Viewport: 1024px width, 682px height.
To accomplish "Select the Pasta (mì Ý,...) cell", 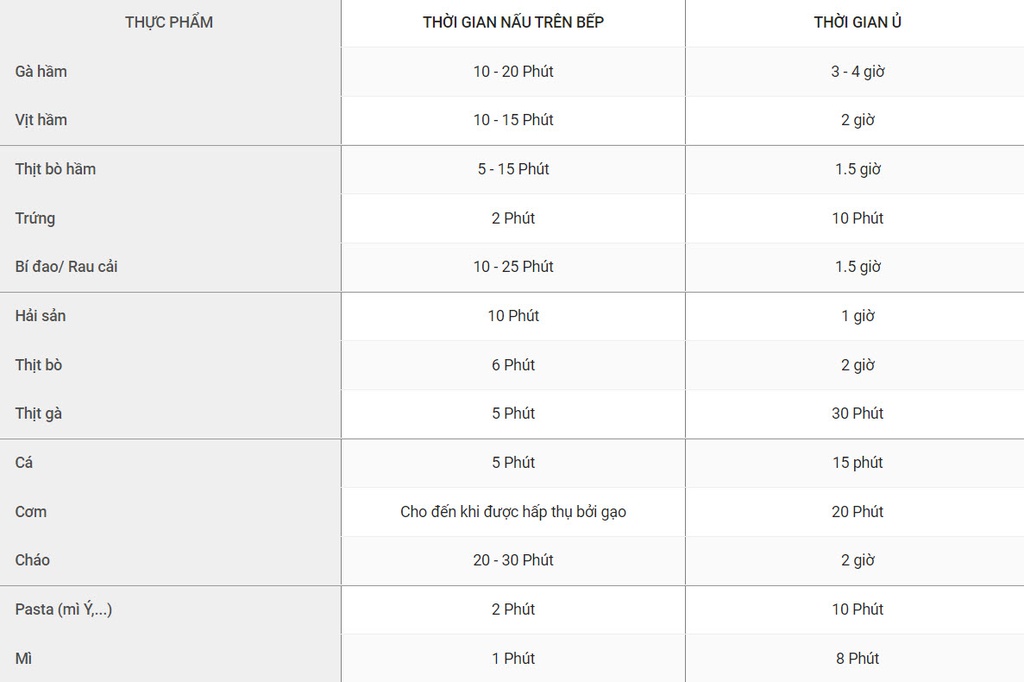I will (64, 609).
